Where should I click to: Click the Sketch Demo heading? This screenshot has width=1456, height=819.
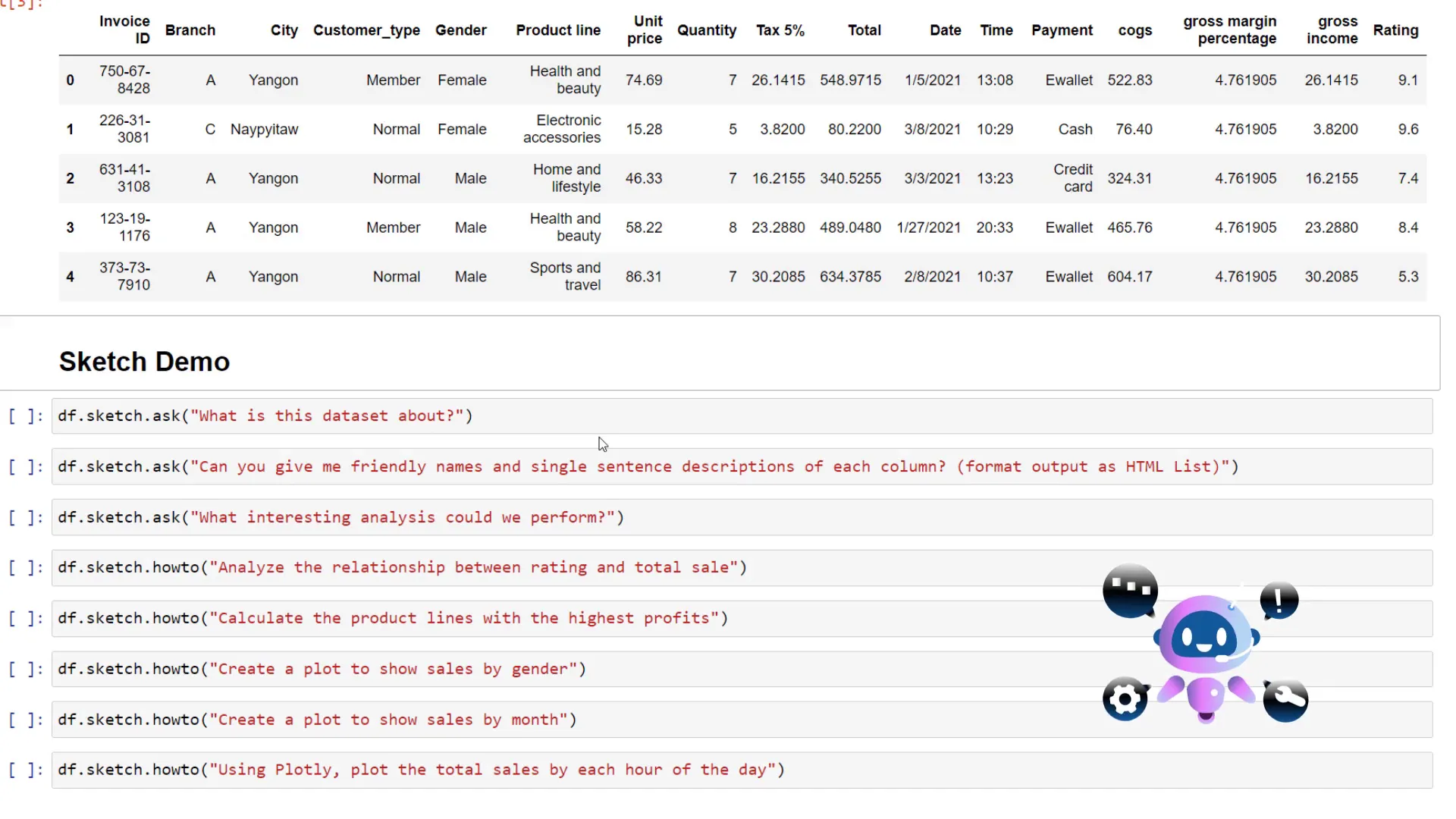point(144,362)
